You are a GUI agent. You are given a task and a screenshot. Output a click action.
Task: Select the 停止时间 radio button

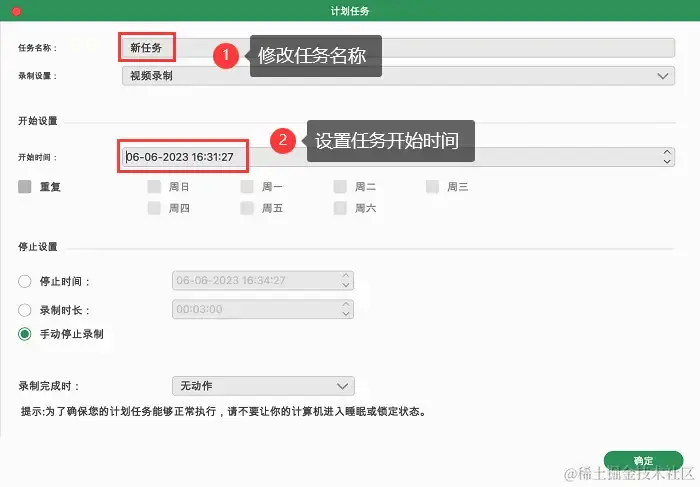(x=25, y=281)
